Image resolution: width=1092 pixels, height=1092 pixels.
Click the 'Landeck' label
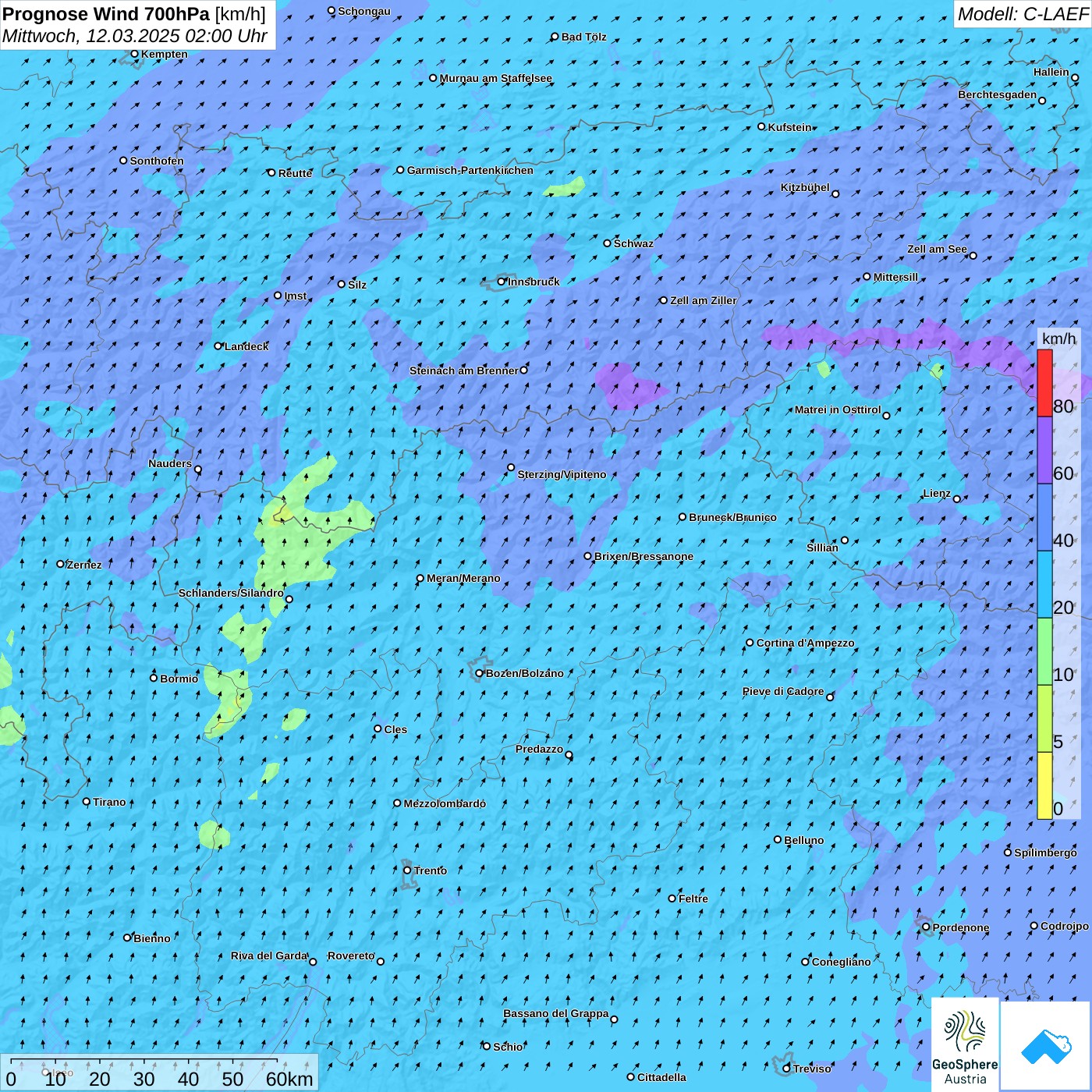[x=246, y=346]
